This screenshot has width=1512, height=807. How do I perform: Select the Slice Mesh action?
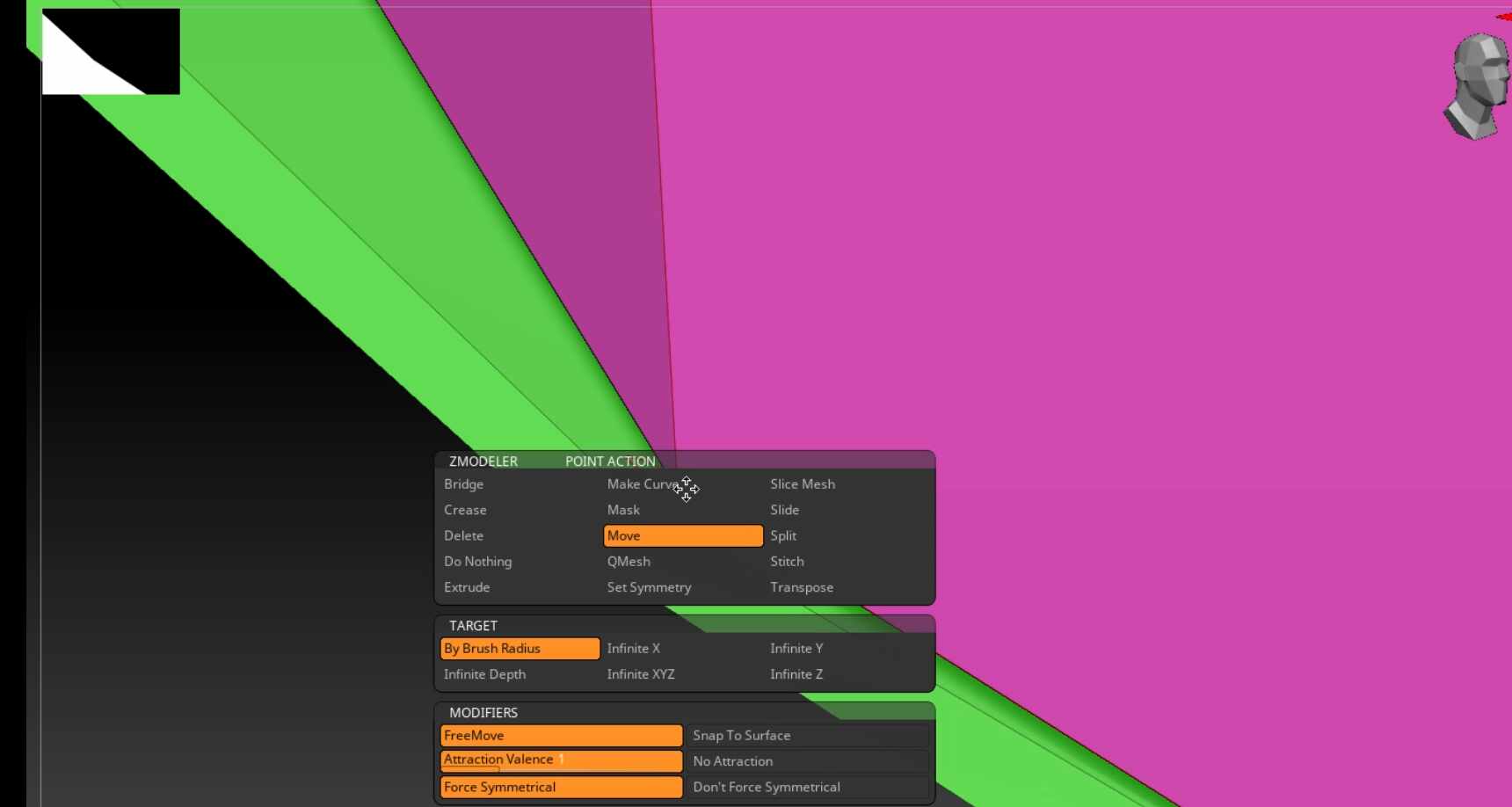(x=803, y=484)
